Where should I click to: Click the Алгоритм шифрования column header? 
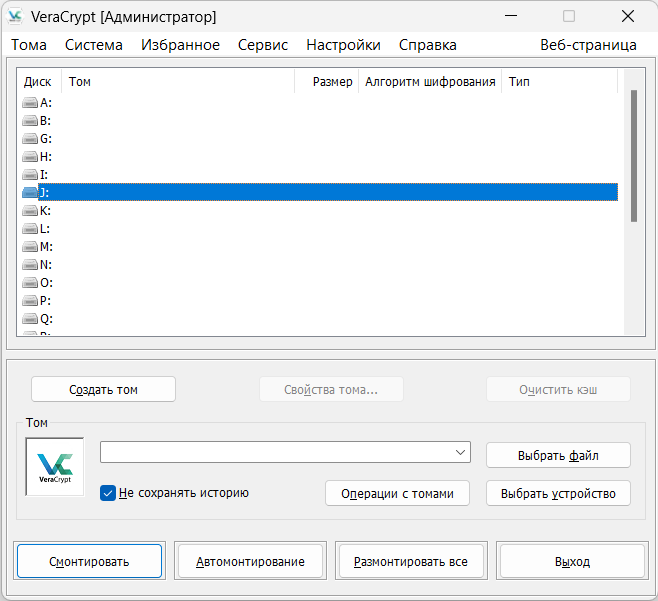coord(430,81)
